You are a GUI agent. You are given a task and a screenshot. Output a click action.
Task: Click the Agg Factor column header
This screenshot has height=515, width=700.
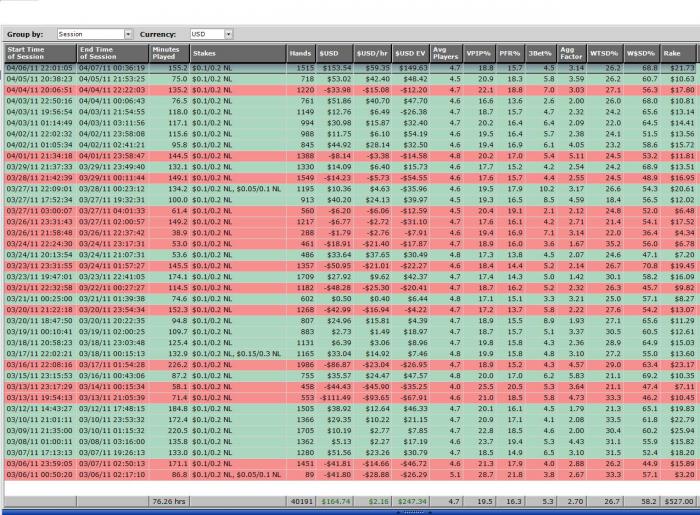click(x=572, y=53)
